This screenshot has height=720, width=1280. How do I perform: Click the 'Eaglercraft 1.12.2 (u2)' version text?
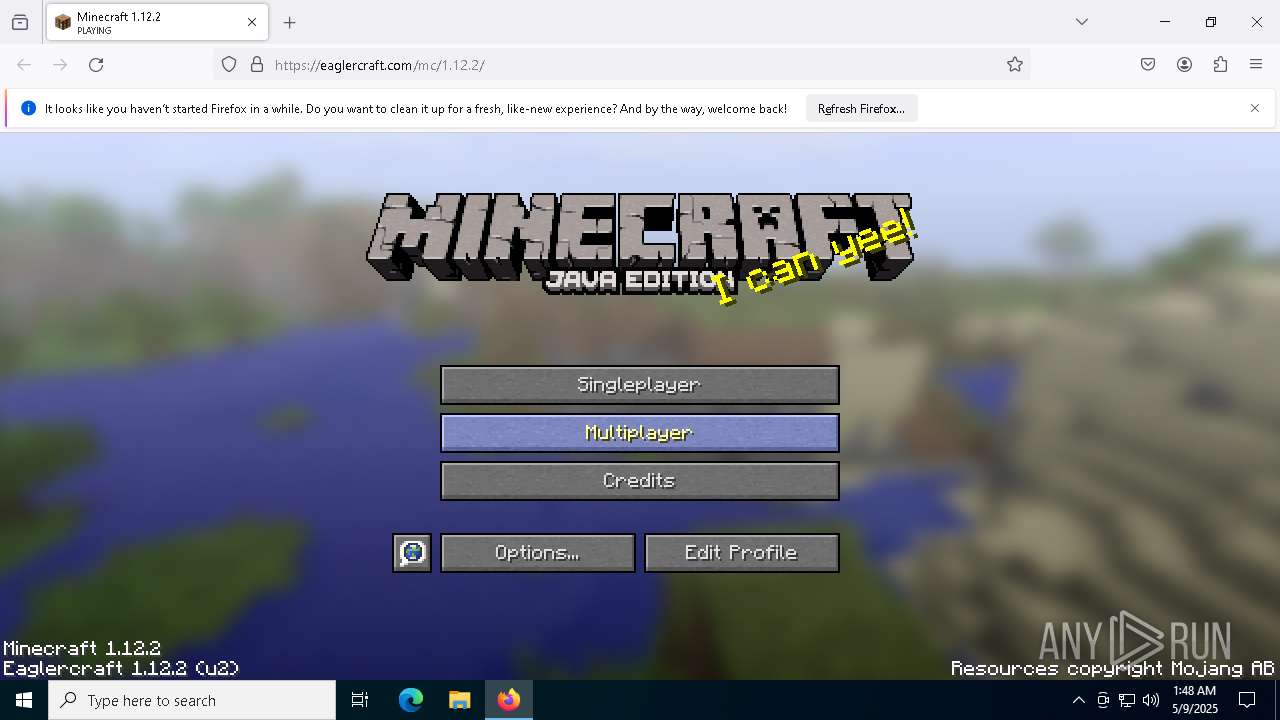click(121, 668)
